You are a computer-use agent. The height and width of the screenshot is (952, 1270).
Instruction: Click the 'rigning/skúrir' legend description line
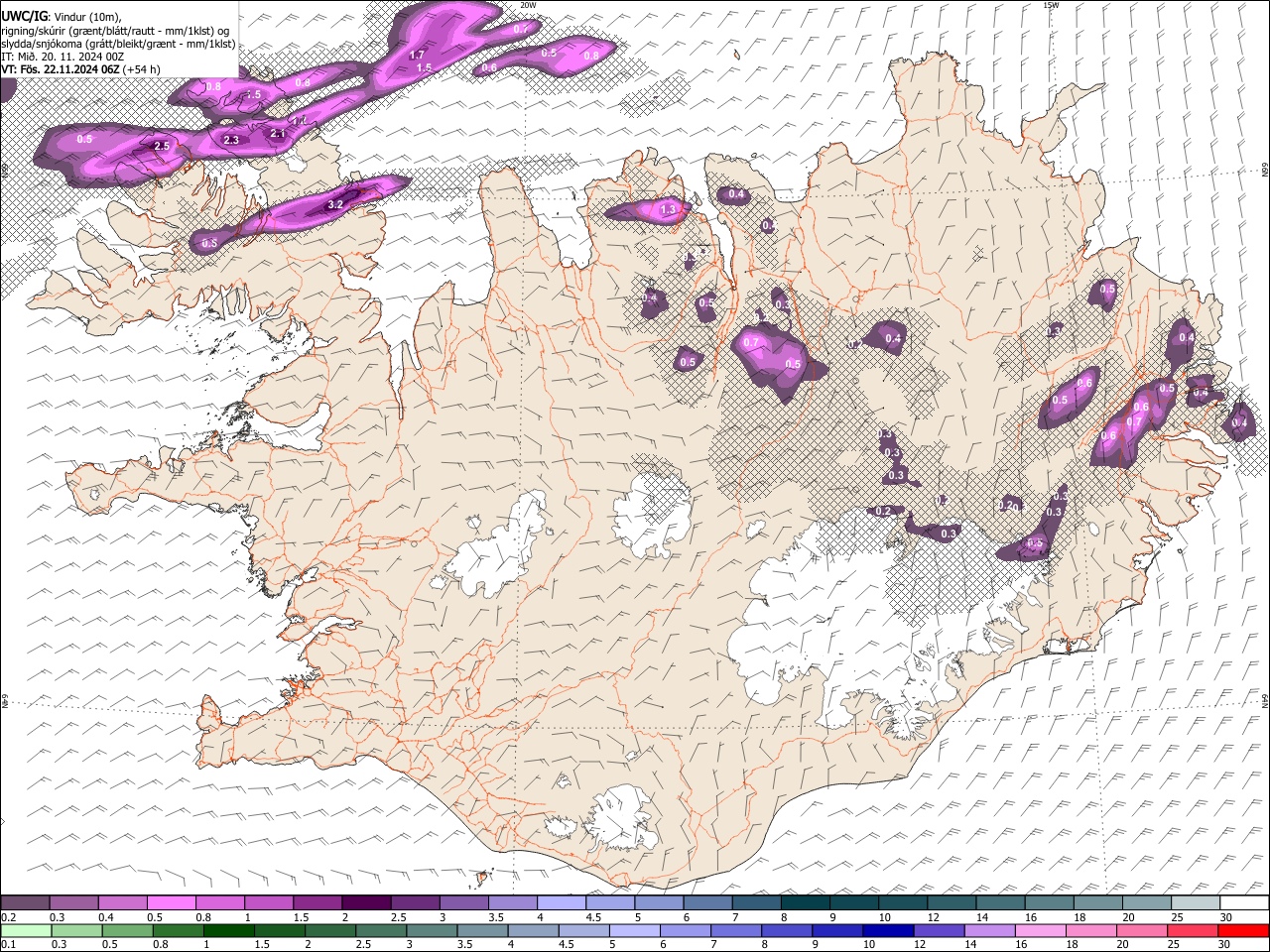click(116, 30)
